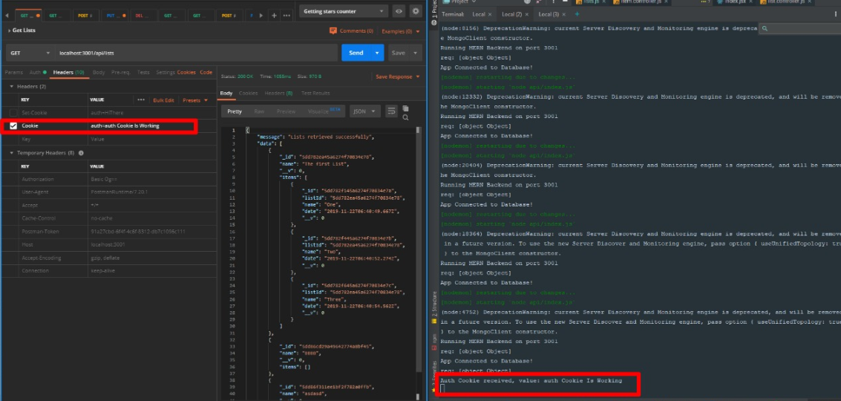Close the Local (3) terminal tab
This screenshot has height=401, width=841.
pyautogui.click(x=564, y=14)
